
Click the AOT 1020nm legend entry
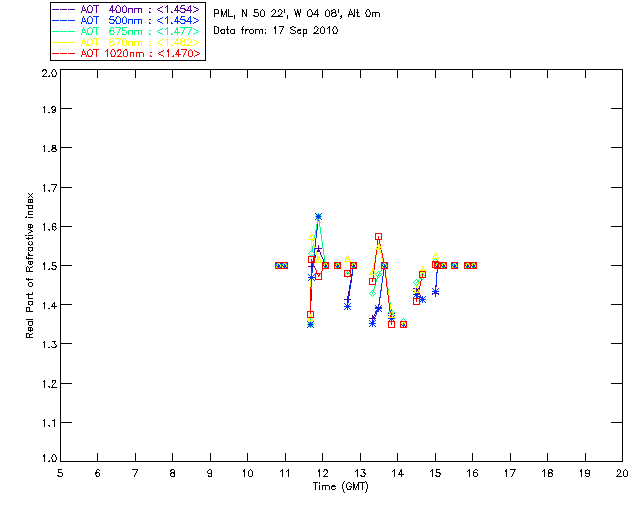pos(126,53)
